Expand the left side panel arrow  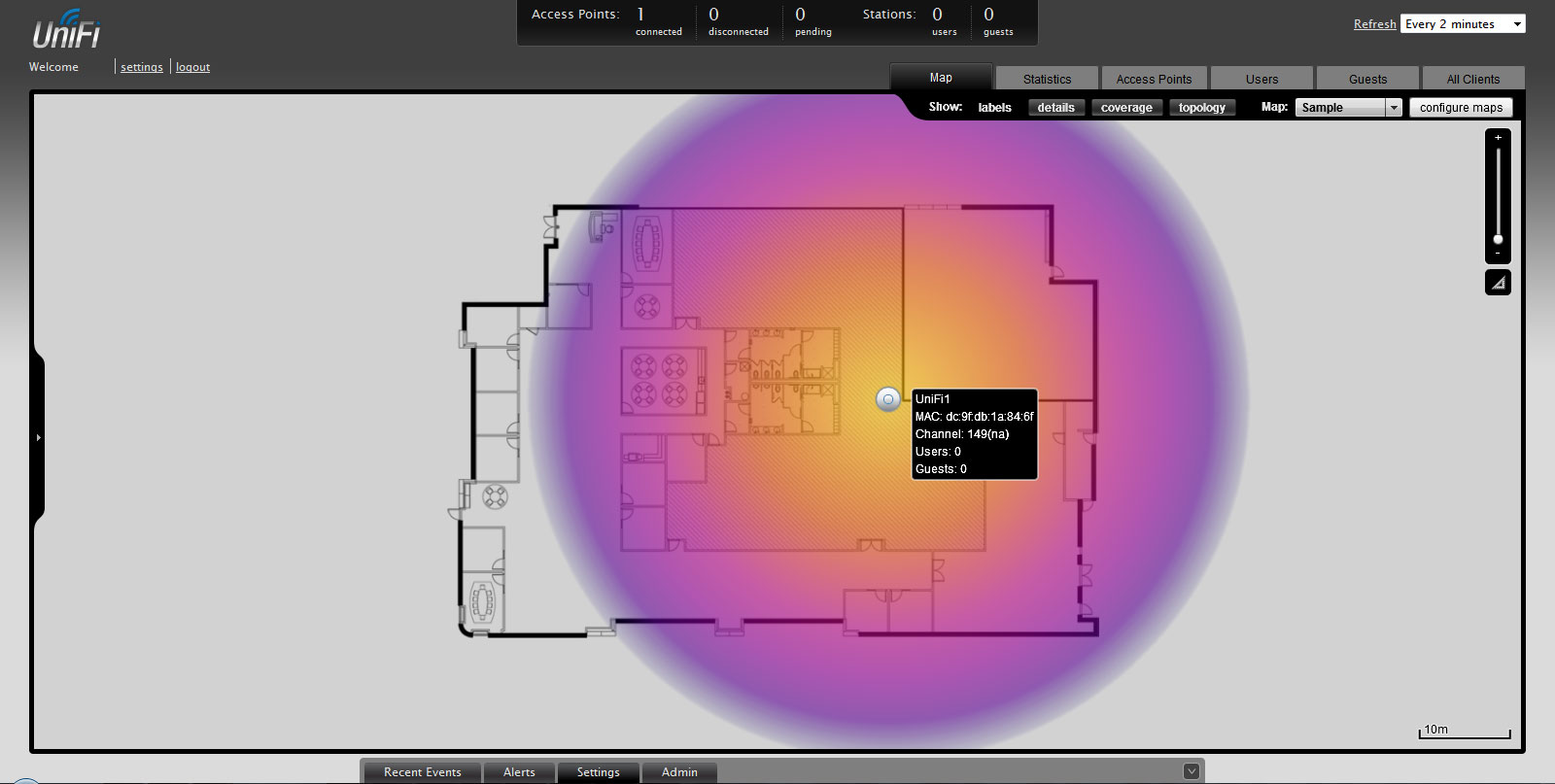tap(38, 438)
